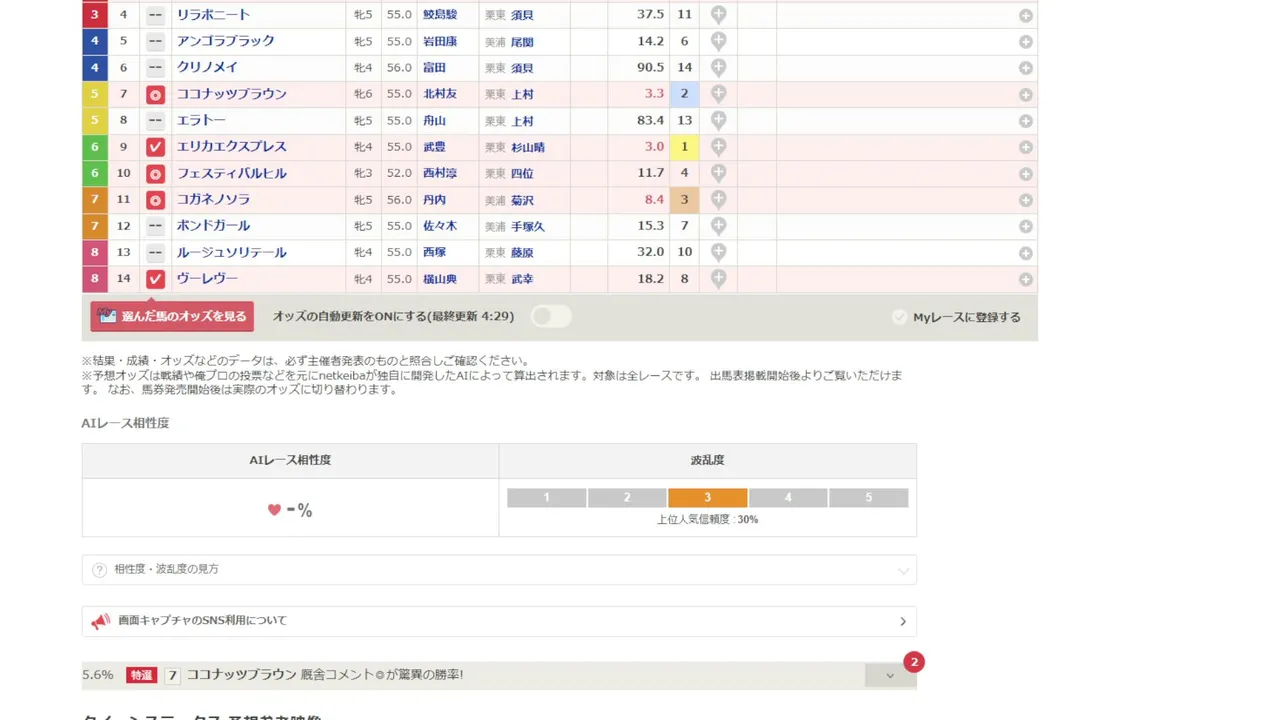Click the gray 波乱度 level 5 segment
Image resolution: width=1280 pixels, height=720 pixels.
pos(869,498)
